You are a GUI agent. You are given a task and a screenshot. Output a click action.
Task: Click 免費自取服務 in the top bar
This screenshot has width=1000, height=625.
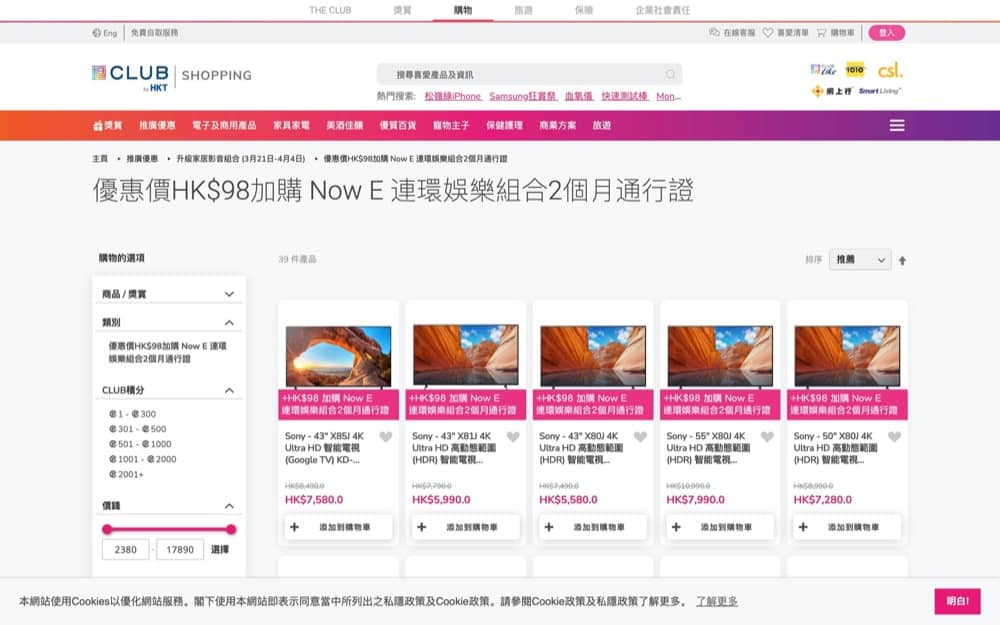tap(154, 33)
